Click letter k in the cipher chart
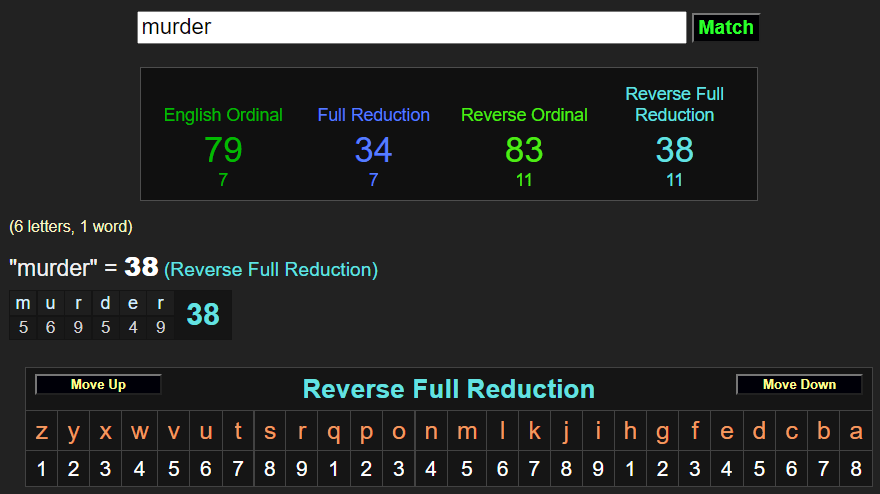 535,432
